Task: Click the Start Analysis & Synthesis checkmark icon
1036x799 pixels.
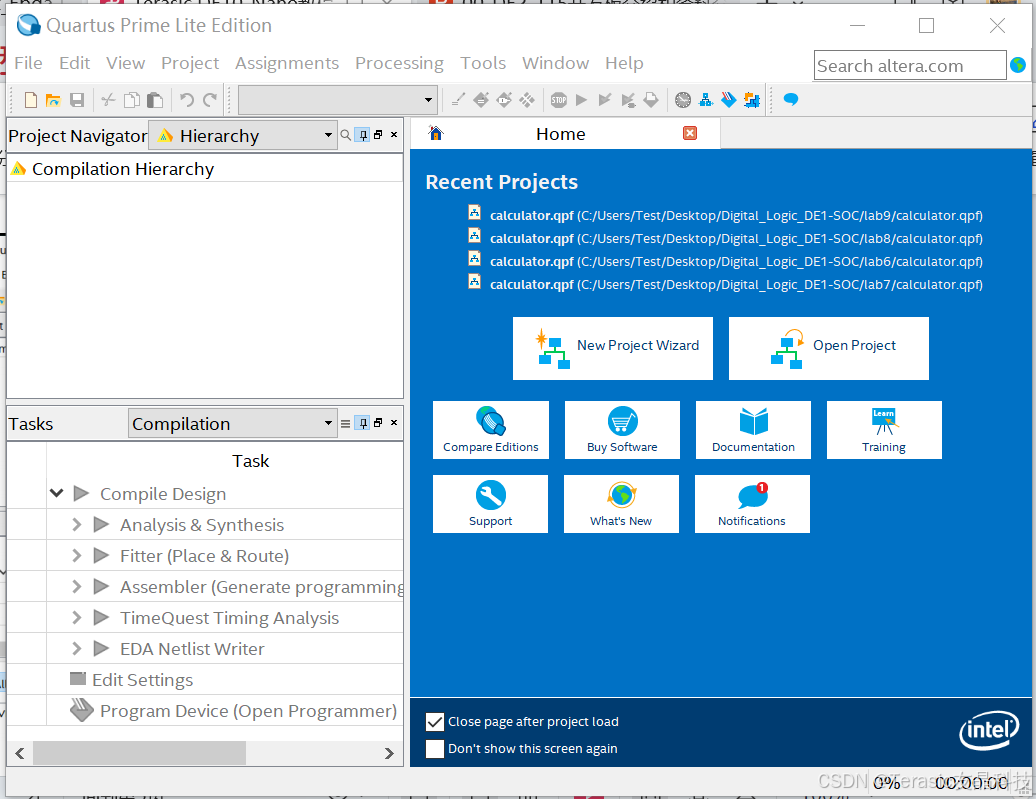Action: 605,100
